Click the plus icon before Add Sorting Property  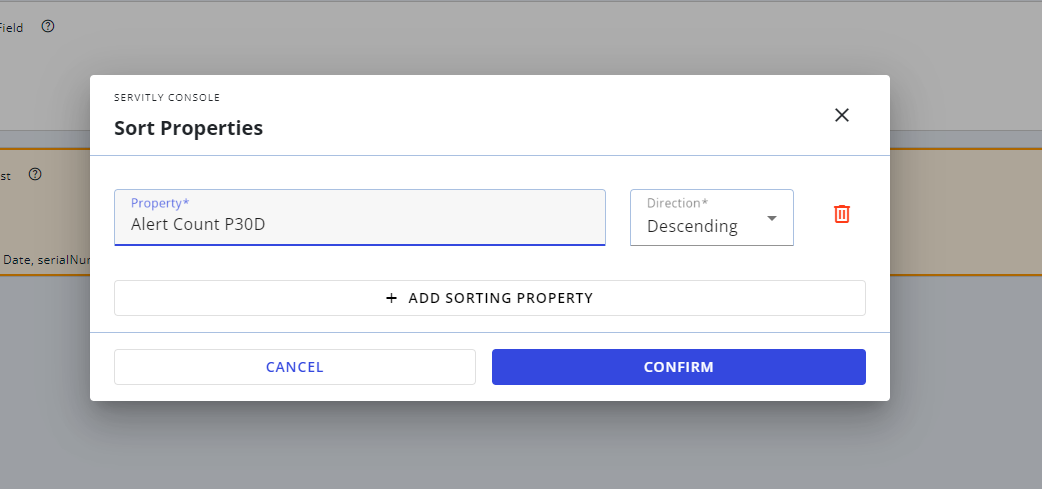(391, 298)
